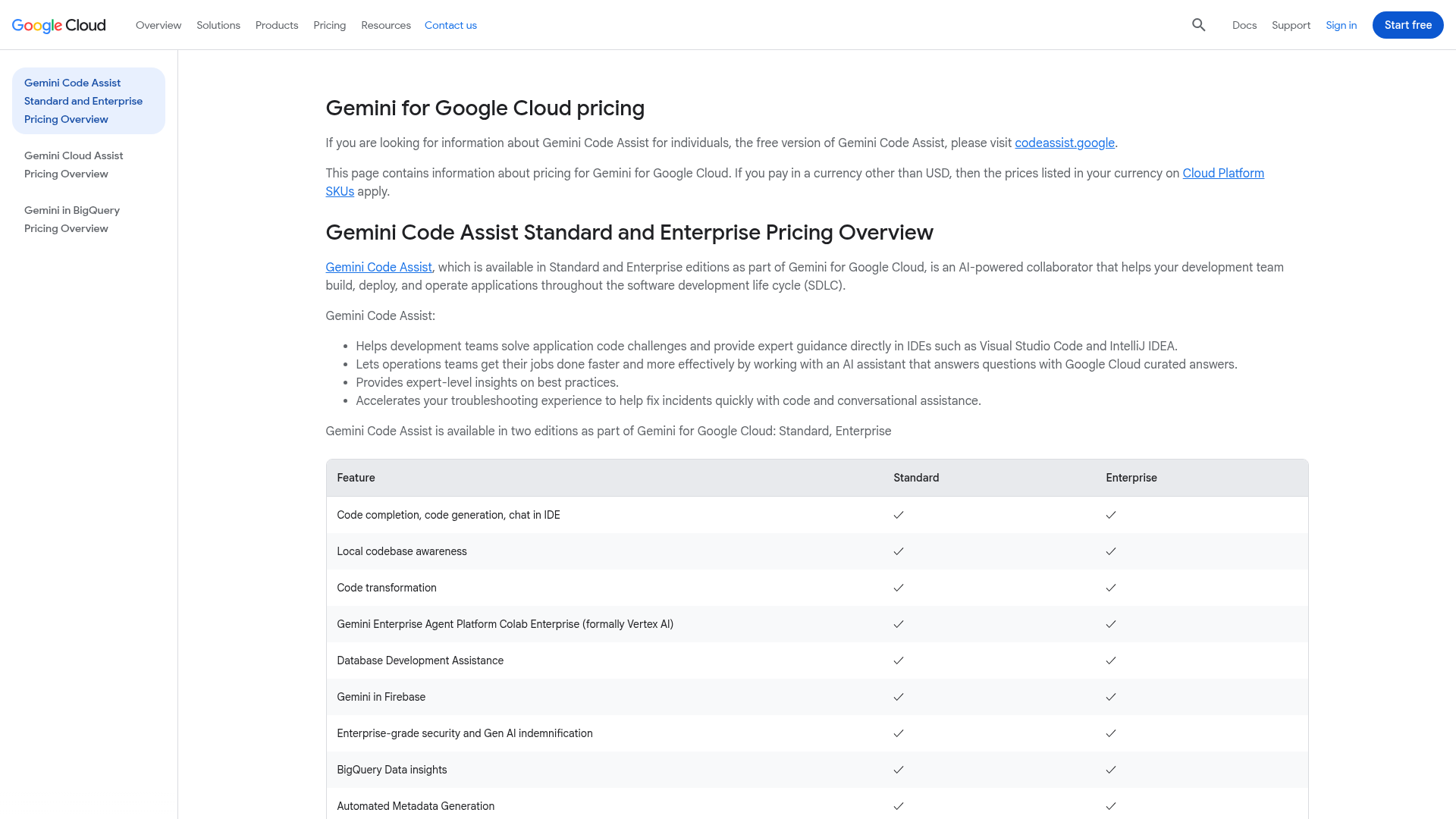This screenshot has width=1456, height=819.
Task: Open the Support link
Action: coord(1291,25)
